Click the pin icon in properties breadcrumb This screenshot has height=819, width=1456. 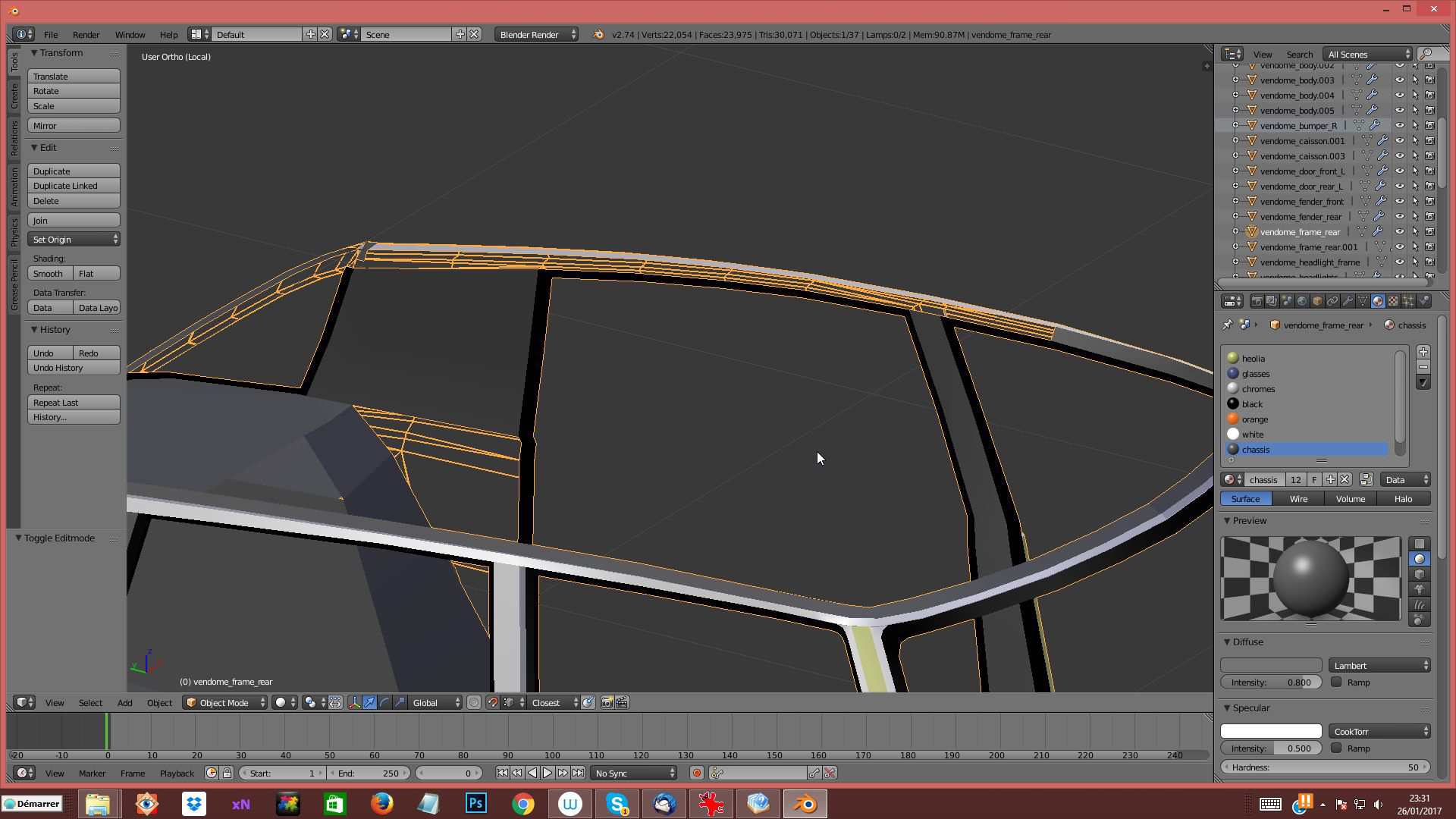click(1228, 325)
